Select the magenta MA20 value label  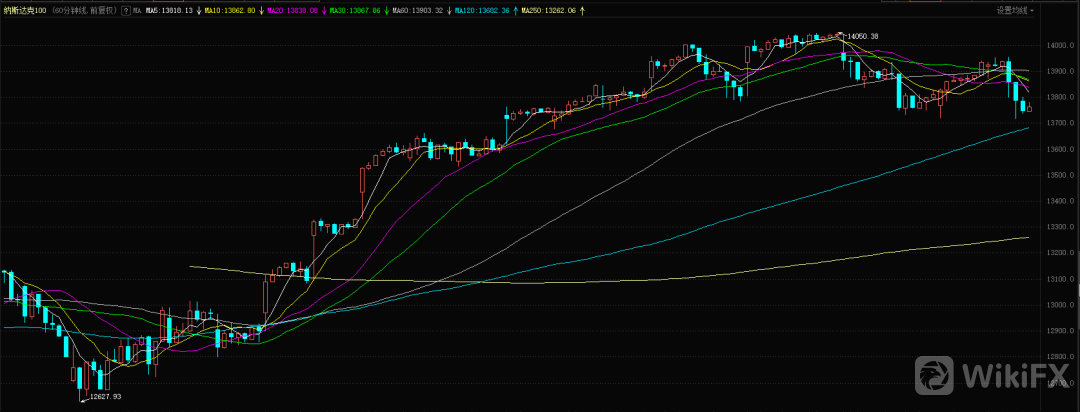click(x=296, y=10)
